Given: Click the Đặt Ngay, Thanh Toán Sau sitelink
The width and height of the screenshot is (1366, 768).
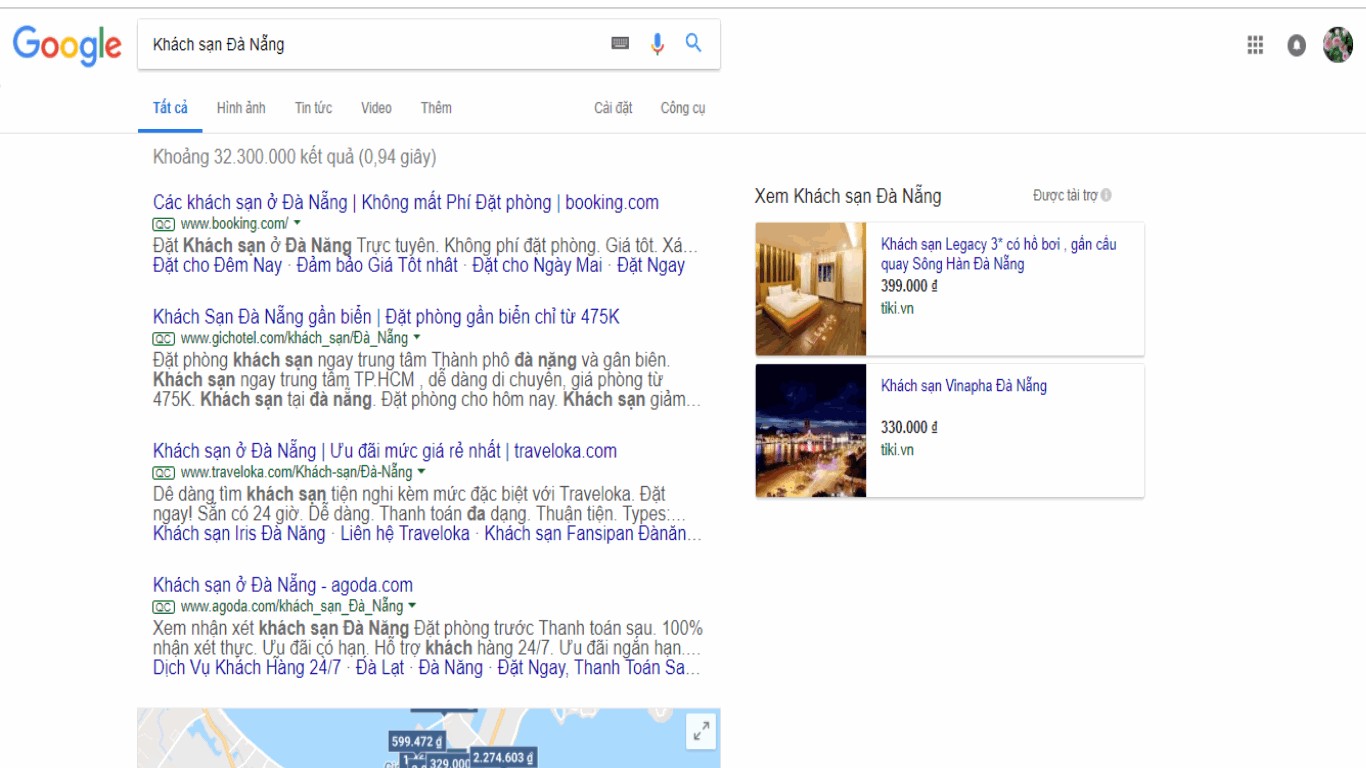Looking at the screenshot, I should [x=599, y=667].
